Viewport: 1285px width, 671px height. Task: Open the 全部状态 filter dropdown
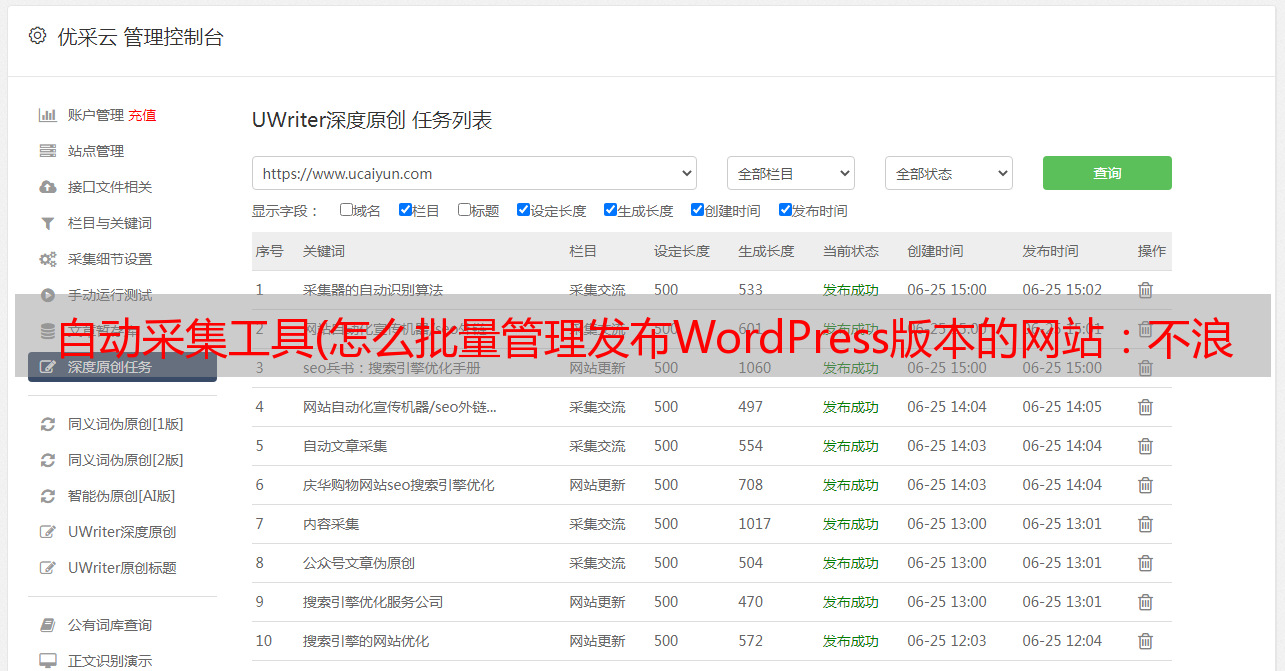click(x=948, y=173)
